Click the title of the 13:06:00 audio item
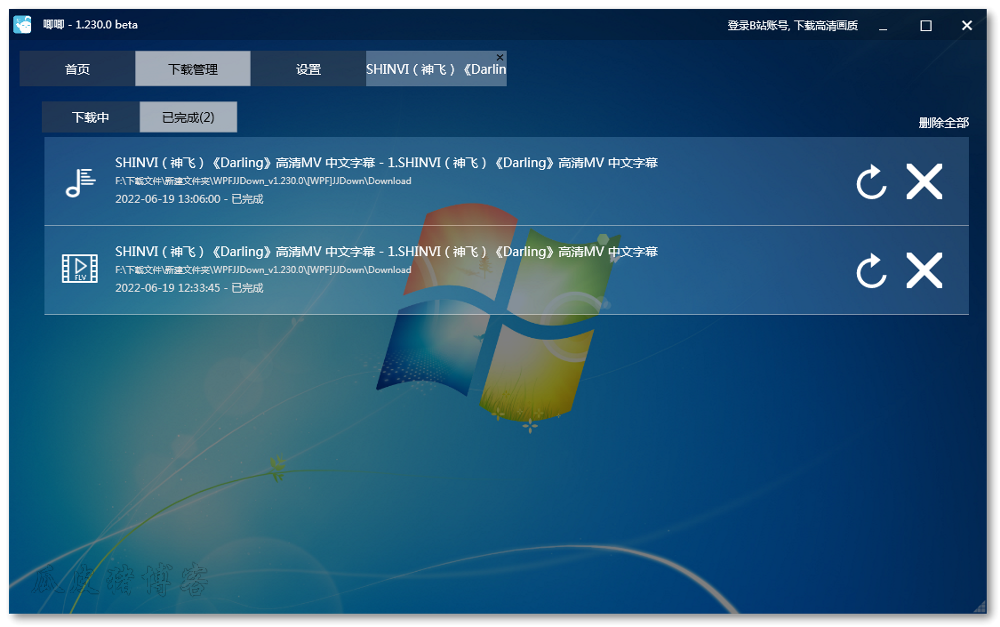1000x627 pixels. pyautogui.click(x=386, y=163)
